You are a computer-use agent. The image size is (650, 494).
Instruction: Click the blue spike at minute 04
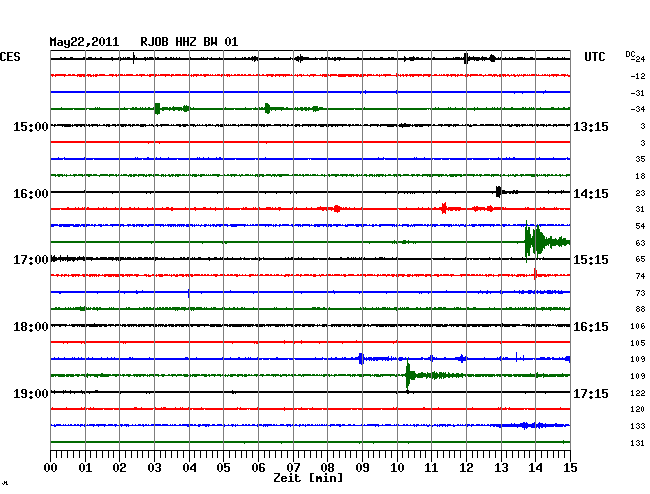click(x=189, y=293)
